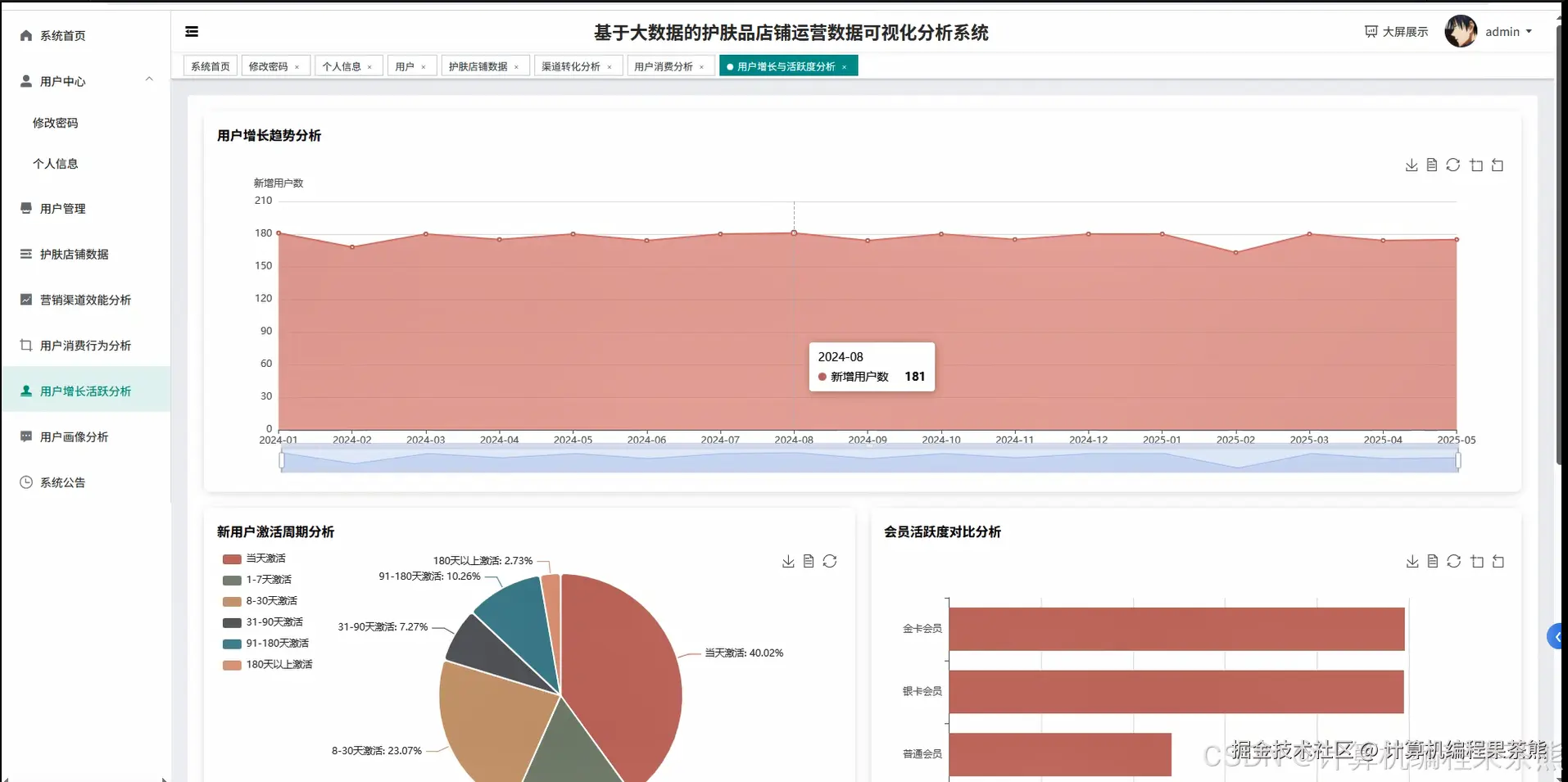Screen dimensions: 1568x782
Task: Toggle 当天激活 legend series
Action: click(x=254, y=558)
